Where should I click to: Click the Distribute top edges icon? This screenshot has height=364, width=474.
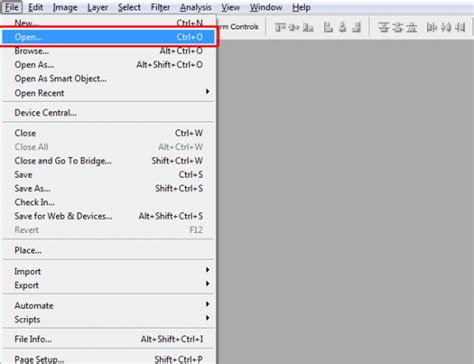(x=384, y=27)
